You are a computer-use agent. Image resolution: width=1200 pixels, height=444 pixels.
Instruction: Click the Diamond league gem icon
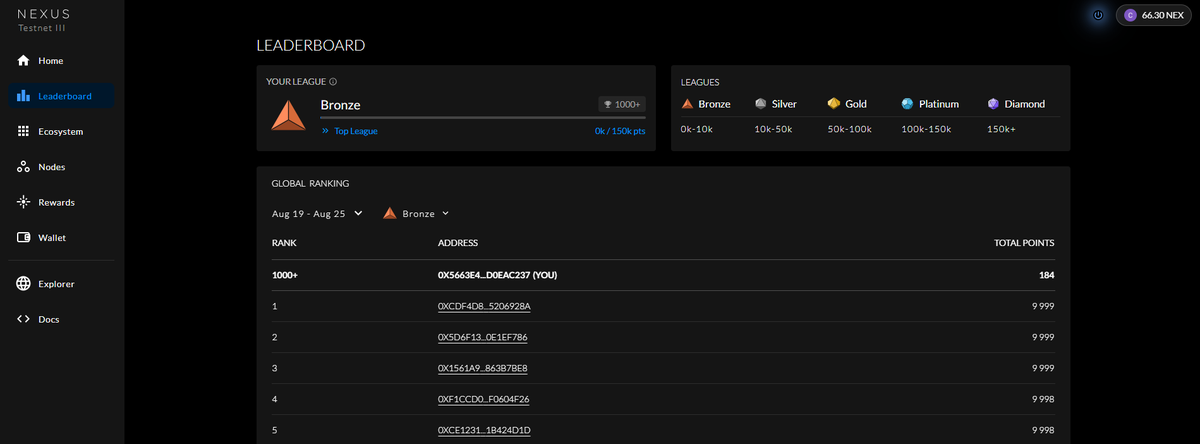993,104
